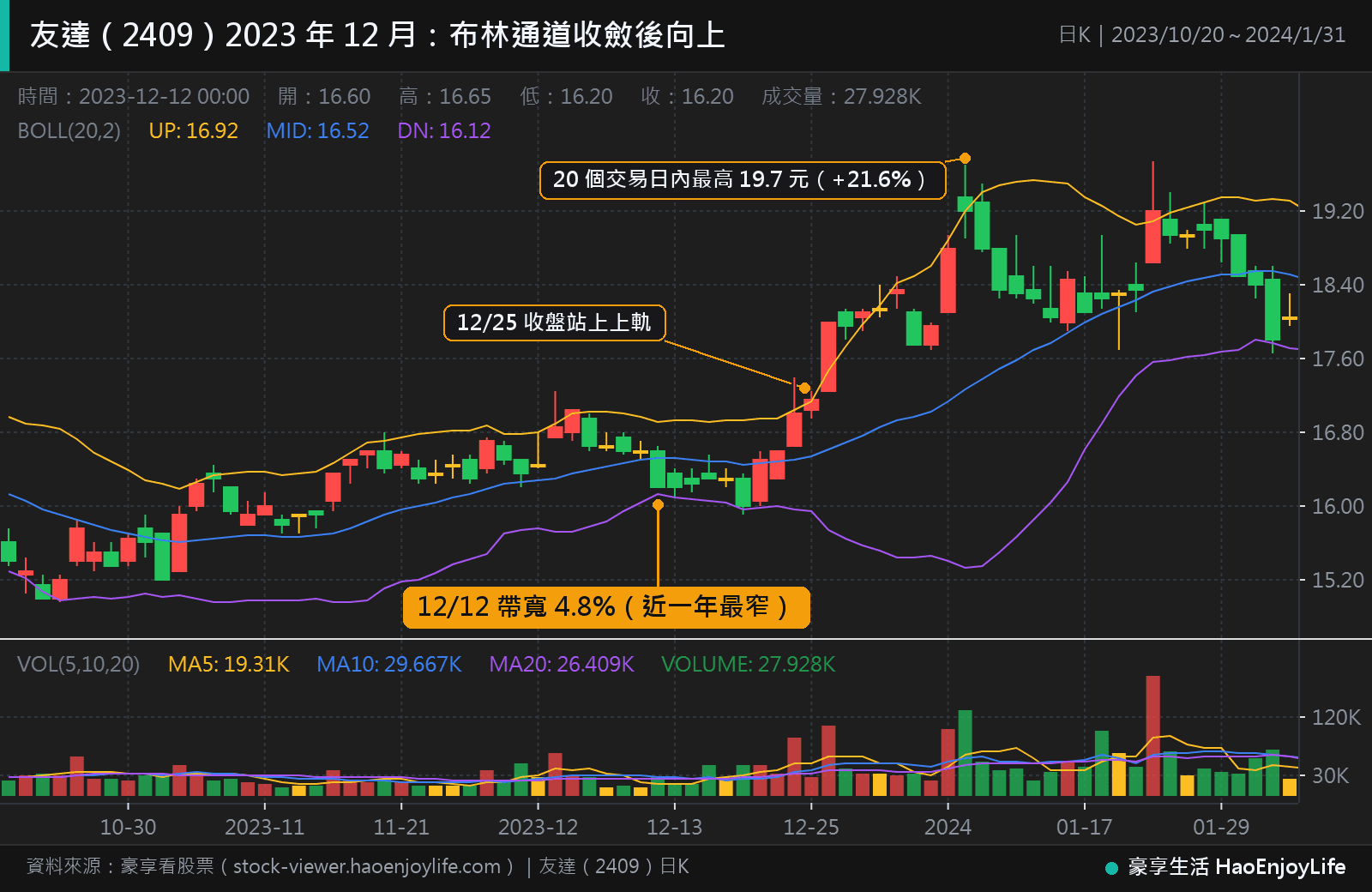
Task: Click the volume 'MA20: 26.409K' value
Action: [562, 664]
